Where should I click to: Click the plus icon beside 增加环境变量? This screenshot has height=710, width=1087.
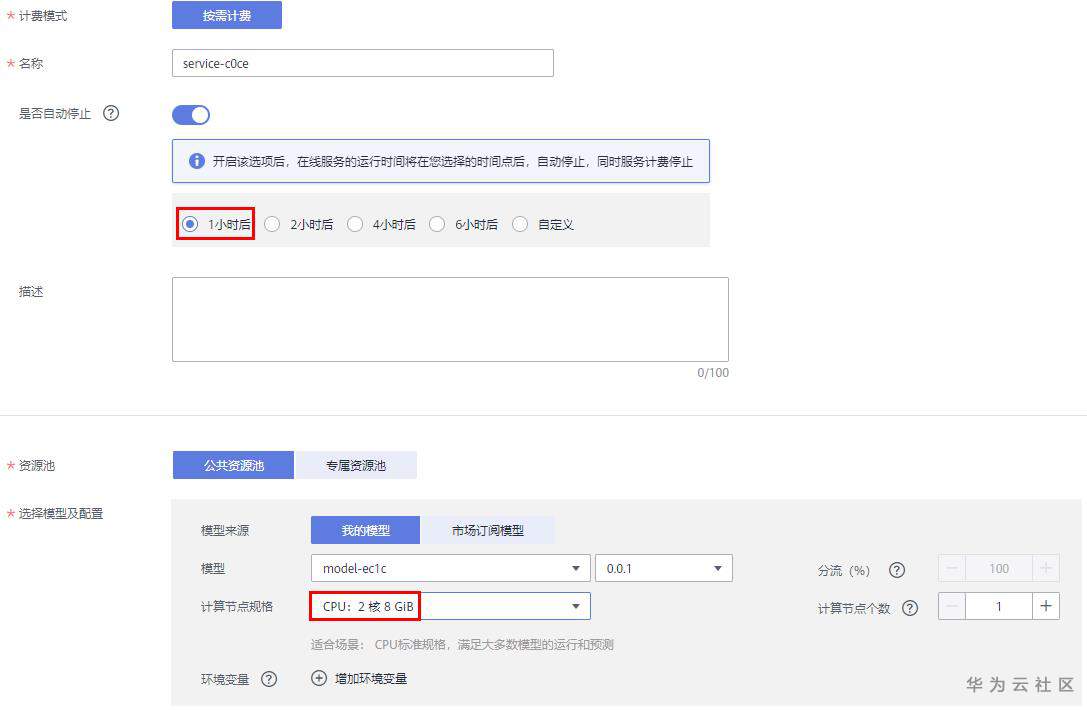(318, 678)
